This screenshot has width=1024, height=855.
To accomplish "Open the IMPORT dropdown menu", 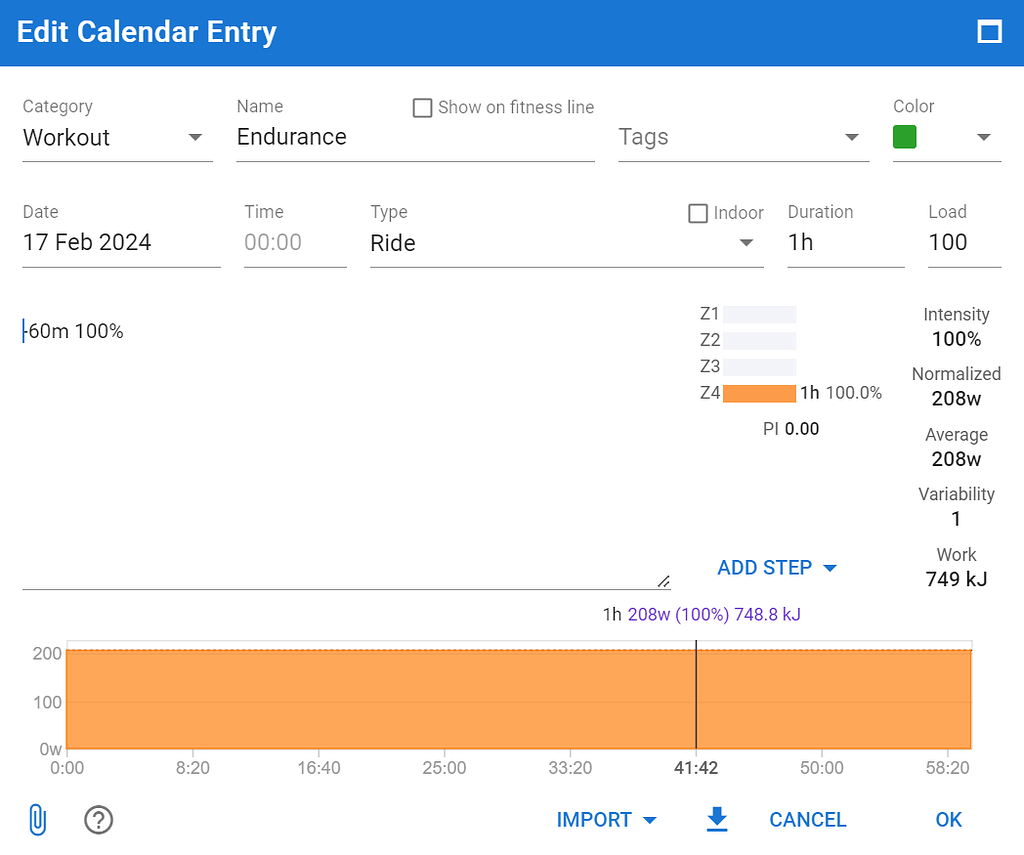I will tap(606, 820).
